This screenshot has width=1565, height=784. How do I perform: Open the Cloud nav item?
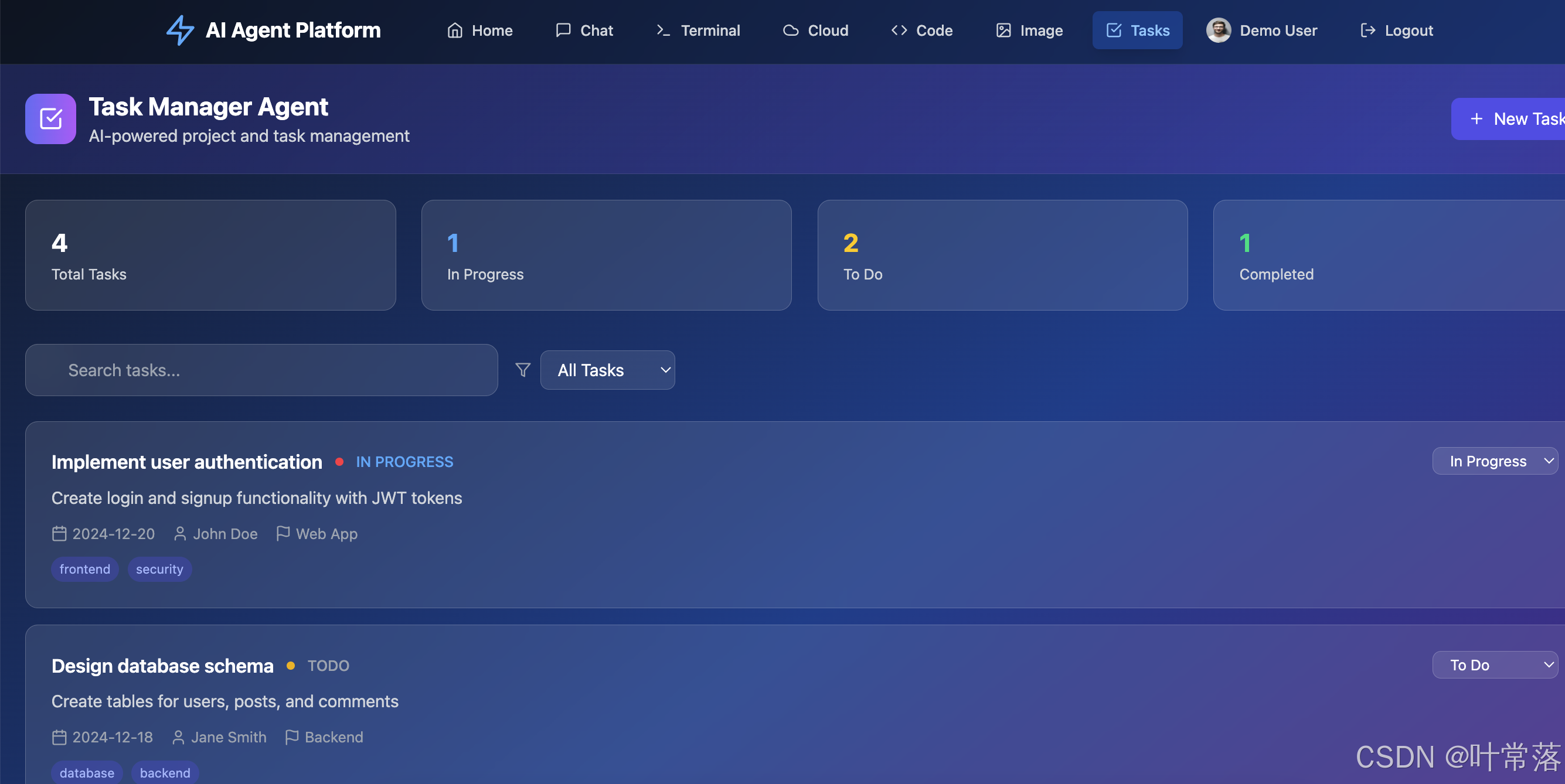(x=815, y=30)
